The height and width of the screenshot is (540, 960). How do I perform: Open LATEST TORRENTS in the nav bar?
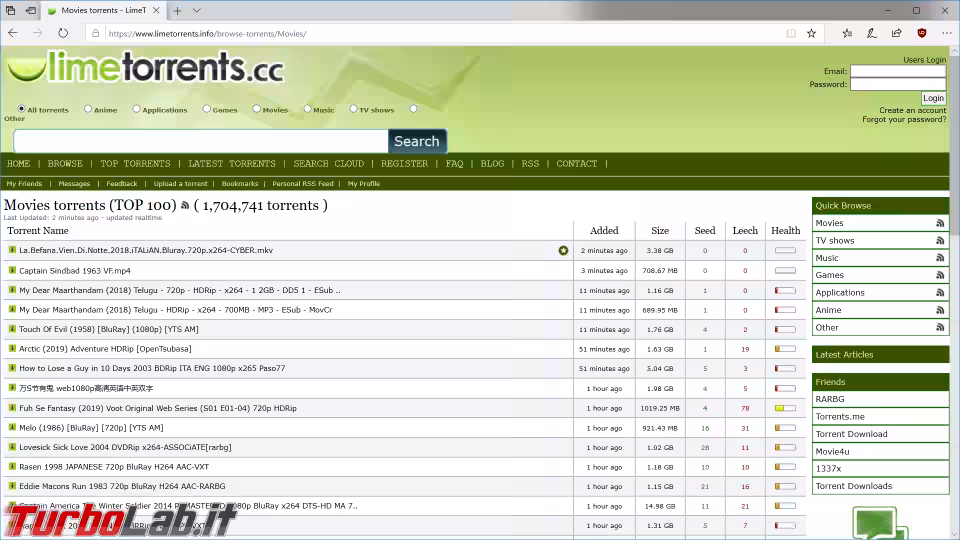[232, 163]
